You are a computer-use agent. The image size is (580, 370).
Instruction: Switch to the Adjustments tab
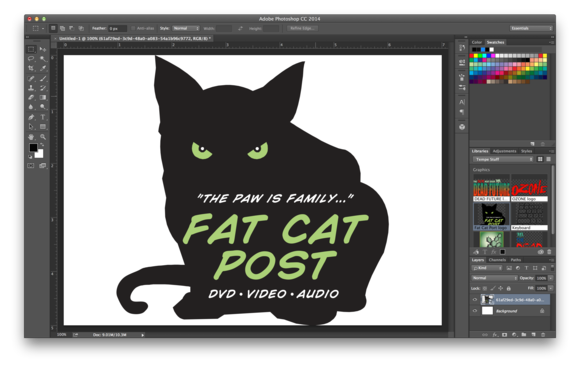504,151
